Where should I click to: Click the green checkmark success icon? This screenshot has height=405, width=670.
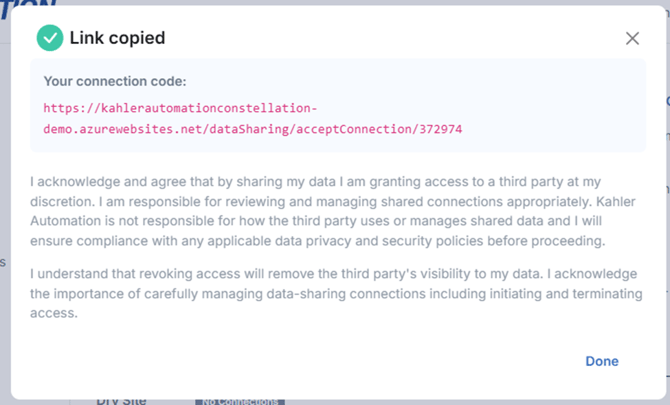[x=49, y=38]
